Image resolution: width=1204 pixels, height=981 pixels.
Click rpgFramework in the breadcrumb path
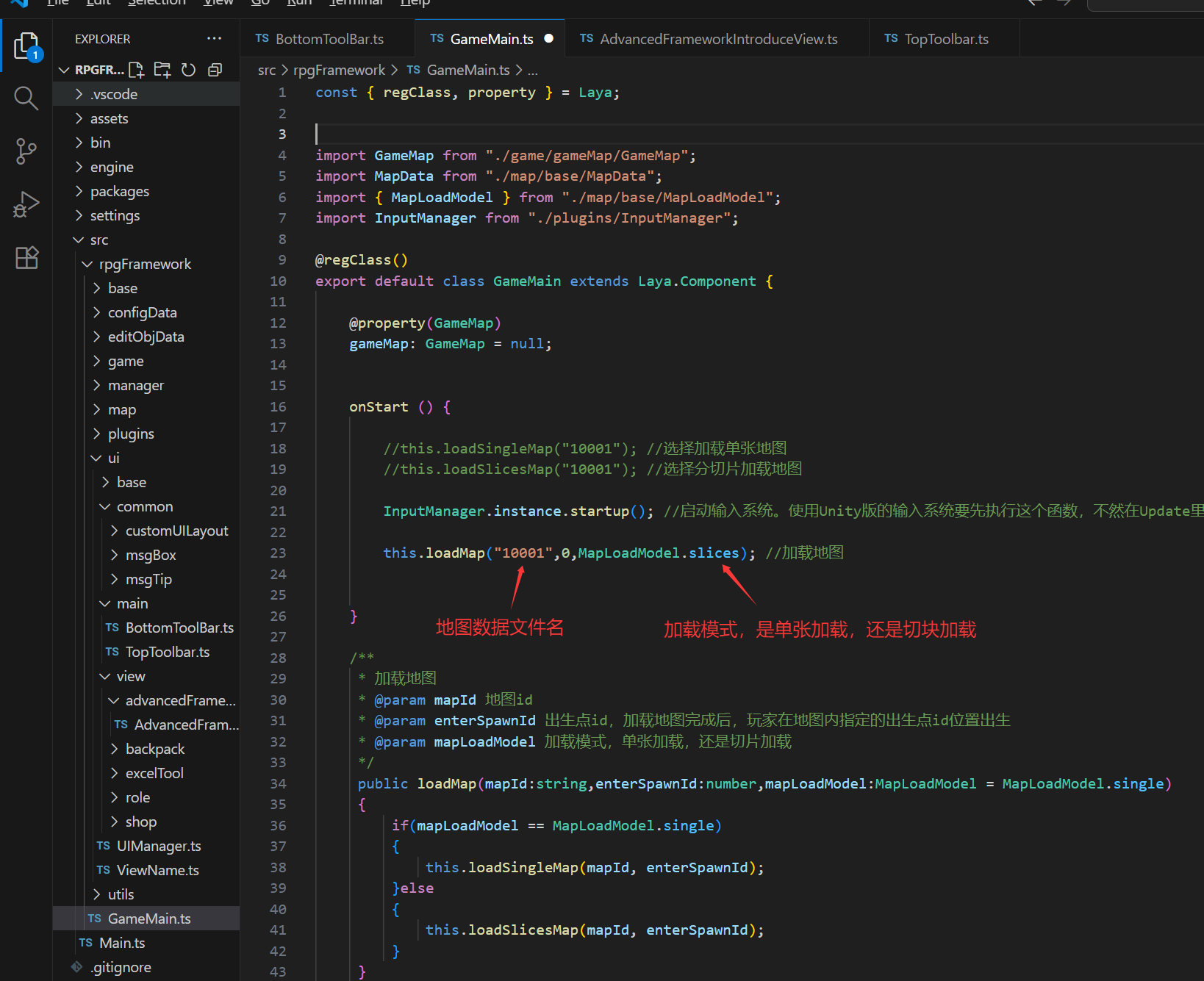pos(339,70)
